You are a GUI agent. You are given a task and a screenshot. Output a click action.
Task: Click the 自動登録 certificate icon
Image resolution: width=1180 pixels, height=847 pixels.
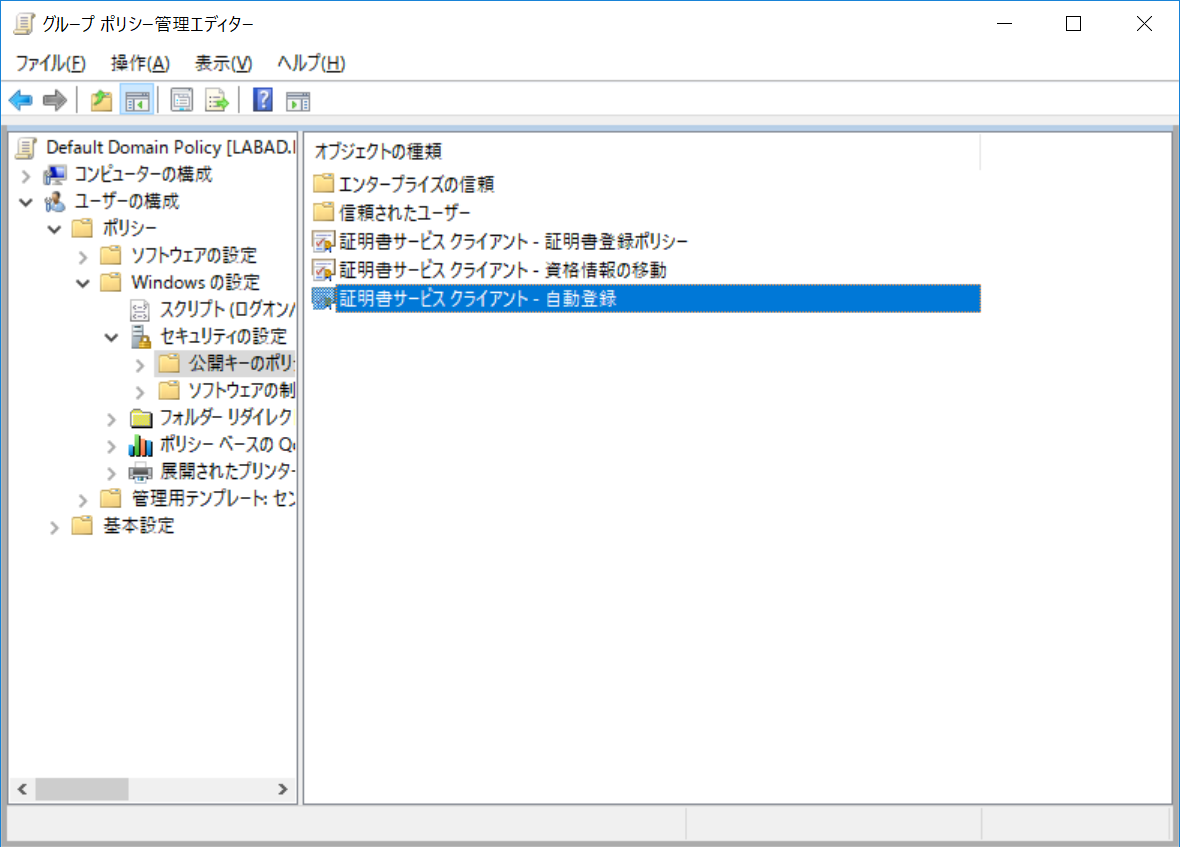click(x=323, y=299)
